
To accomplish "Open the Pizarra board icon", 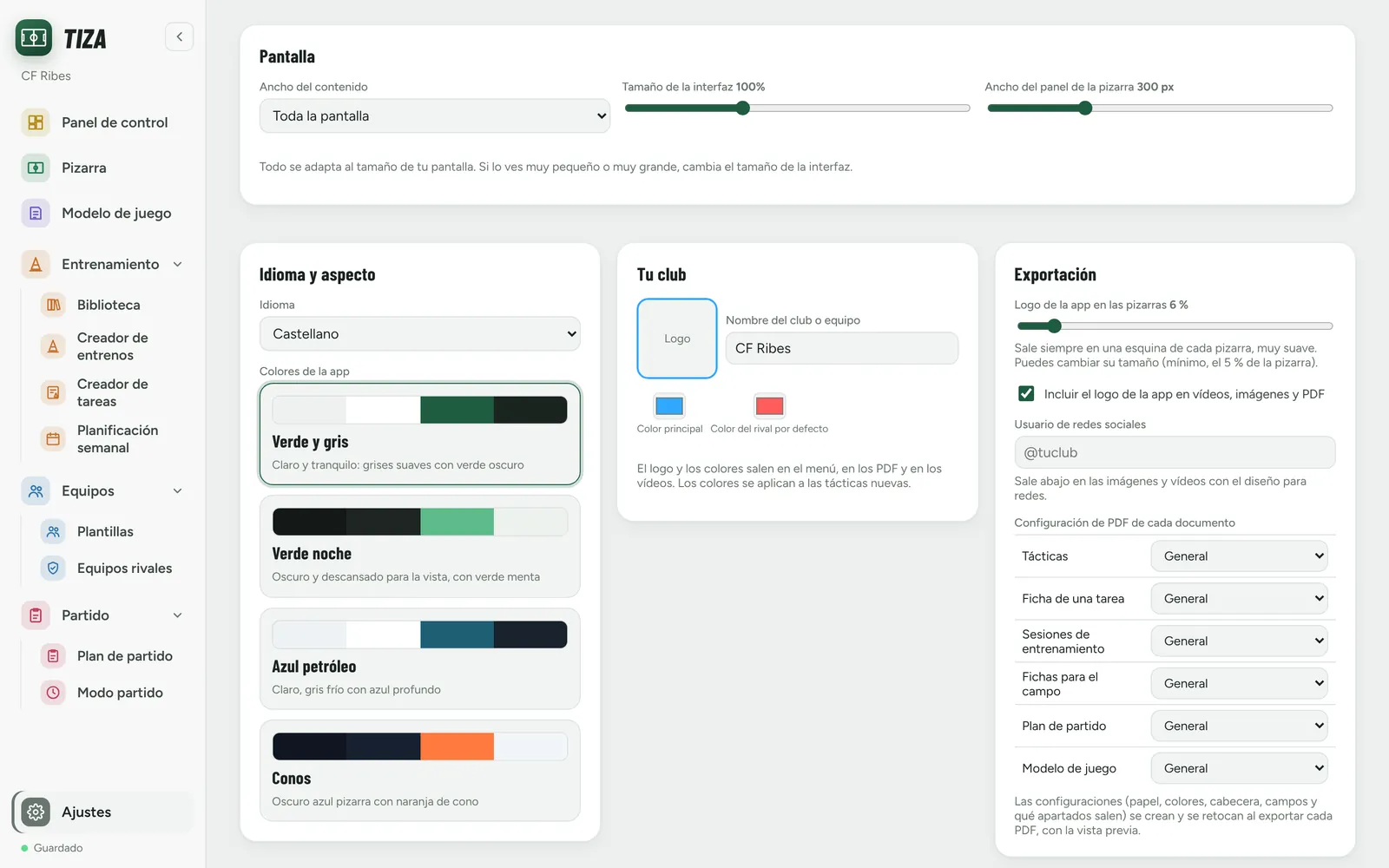I will 36,168.
